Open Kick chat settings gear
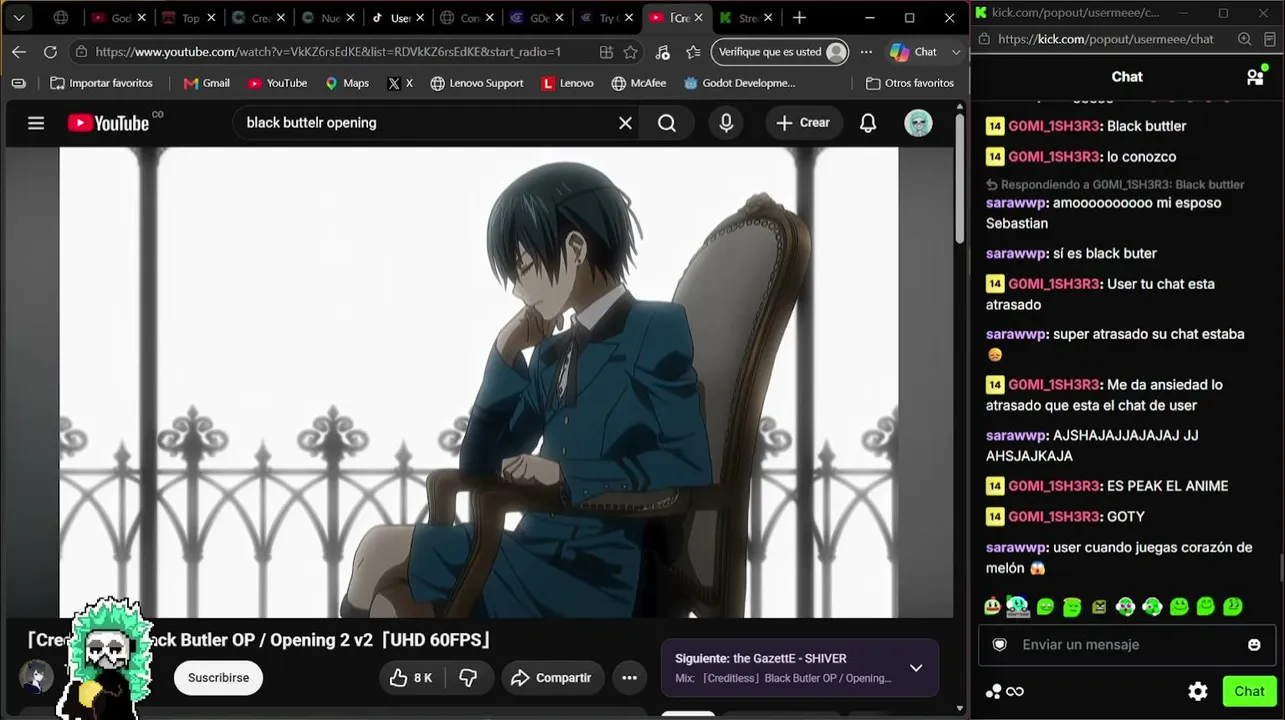 1198,691
